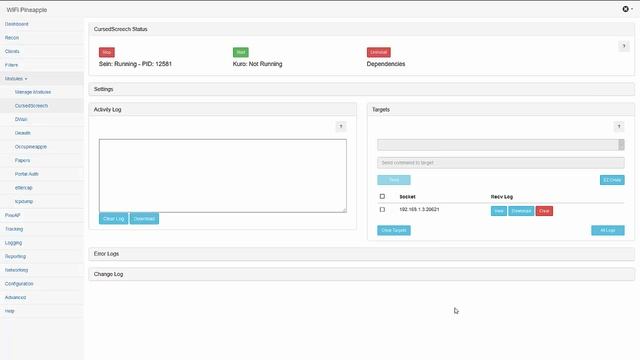Clear recv log for 192.168.1.3
The image size is (640, 360).
click(544, 211)
